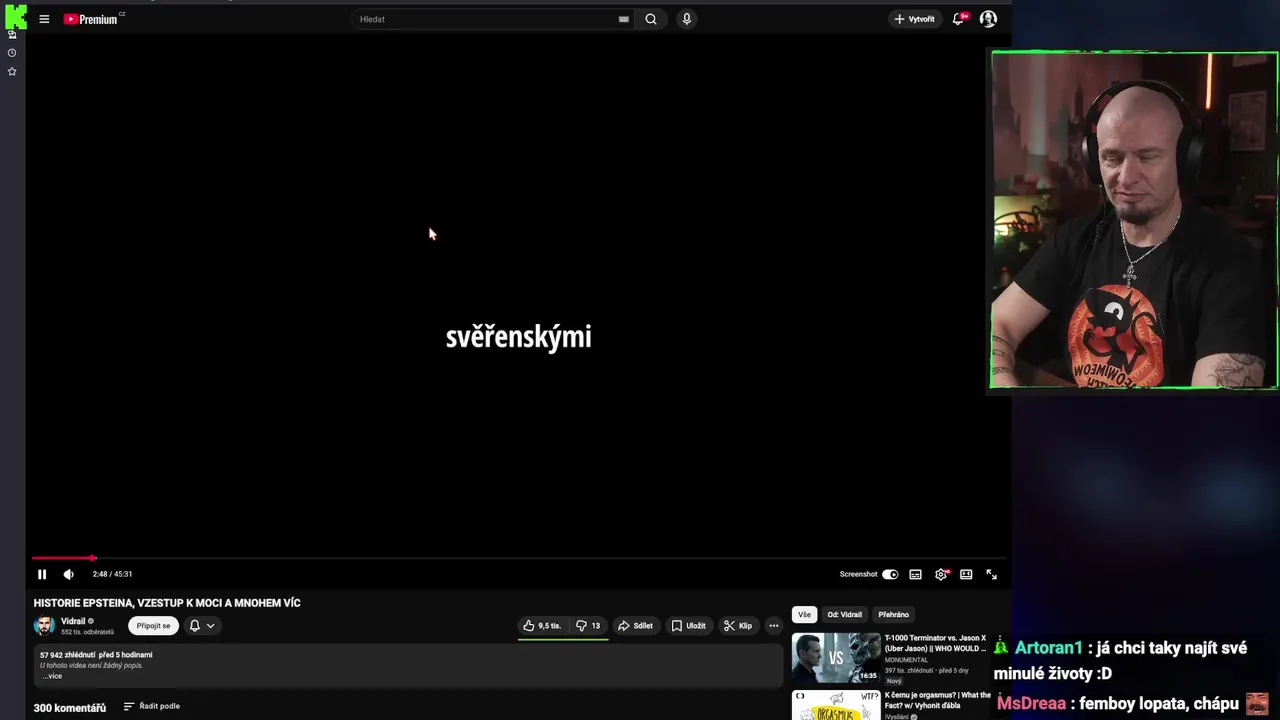Click the video title HISTORIE EPSTEINA
Viewport: 1280px width, 720px height.
167,603
